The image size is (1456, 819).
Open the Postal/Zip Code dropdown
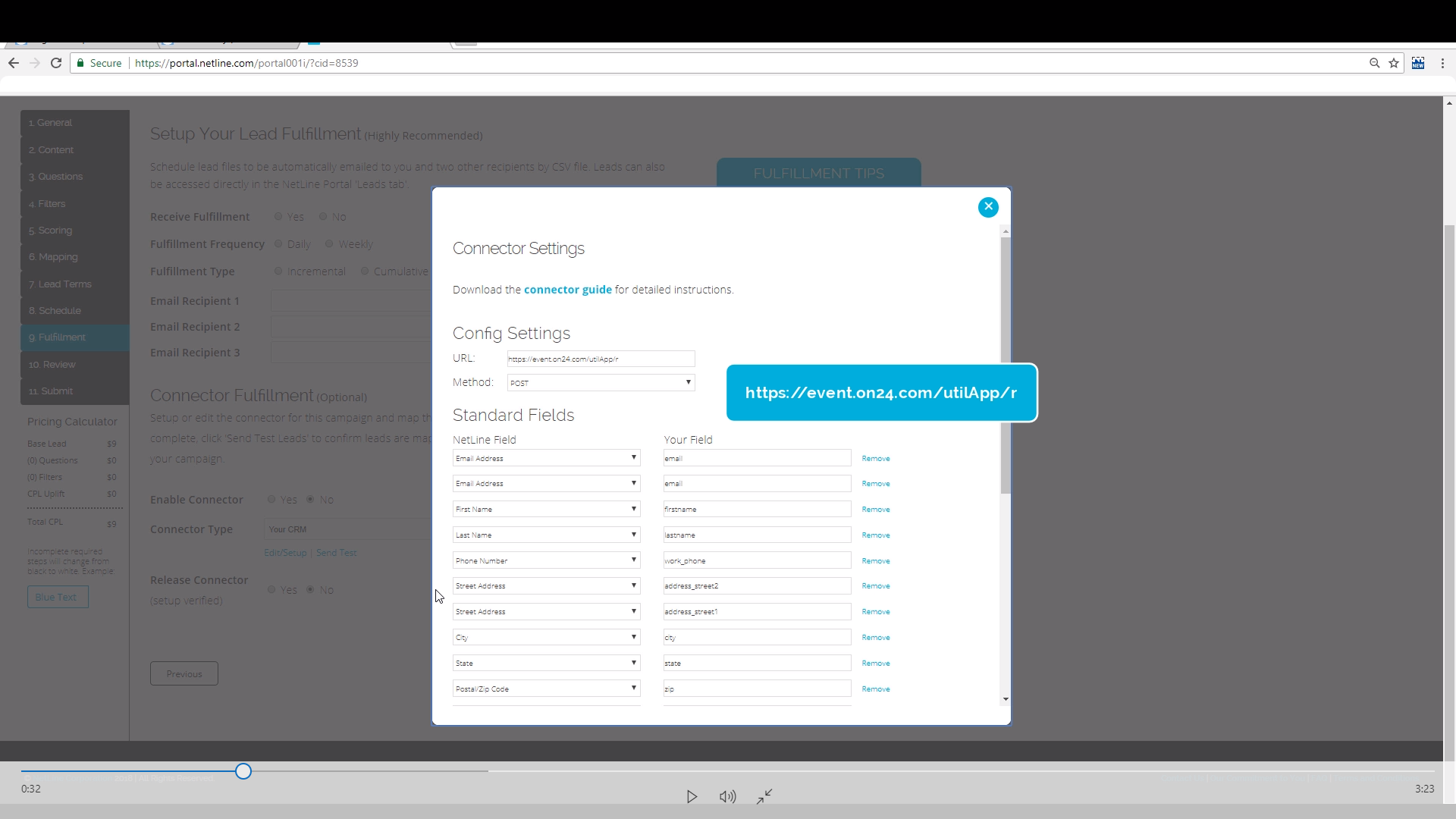pos(546,689)
